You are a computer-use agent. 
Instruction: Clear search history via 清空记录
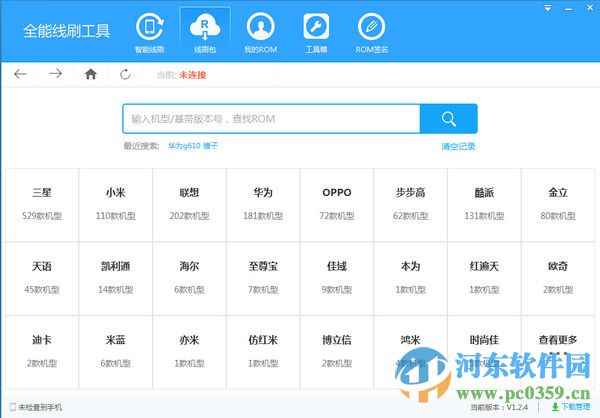click(458, 146)
